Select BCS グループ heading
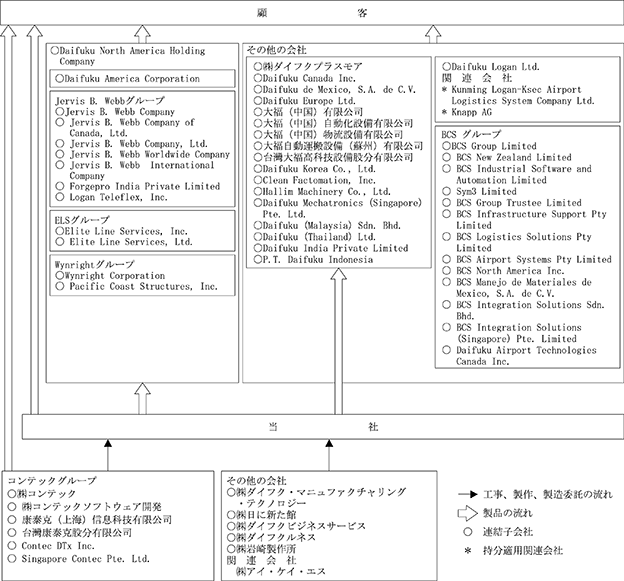Screen dimensions: 624x581 (471, 134)
